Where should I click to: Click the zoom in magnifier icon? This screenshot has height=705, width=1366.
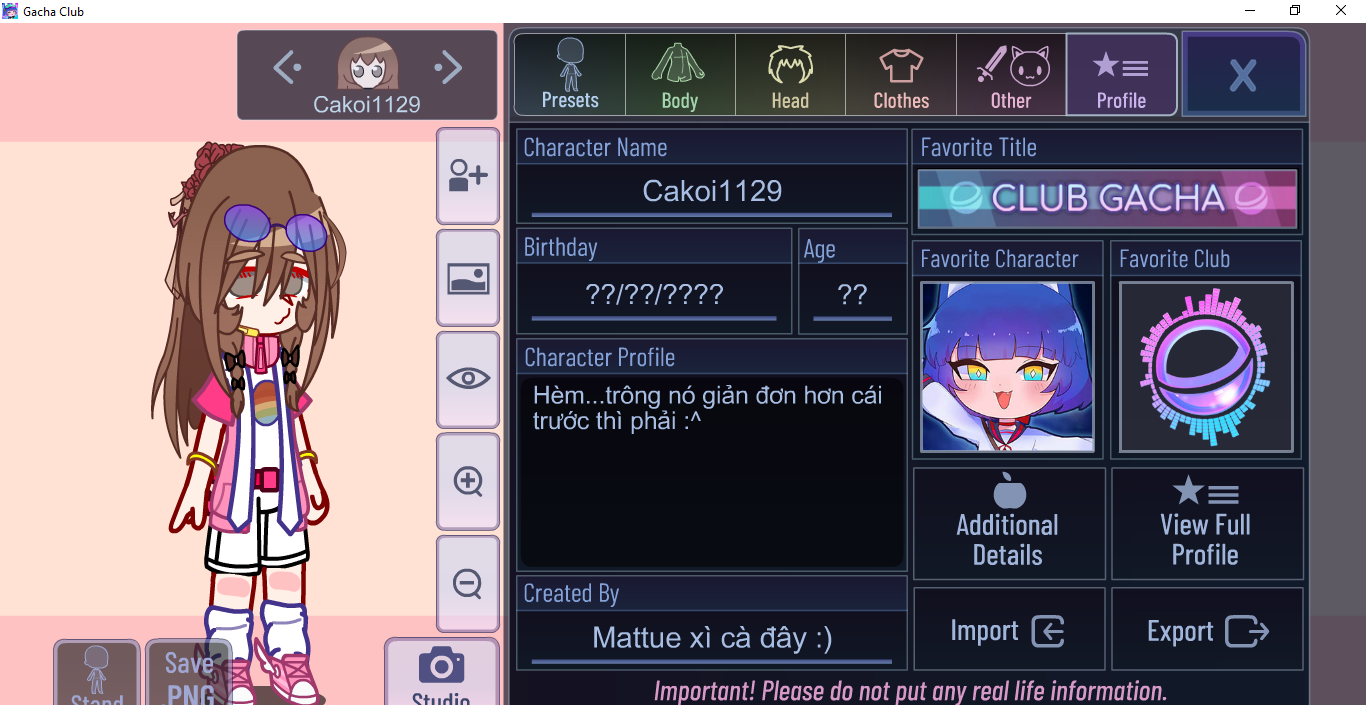point(468,481)
